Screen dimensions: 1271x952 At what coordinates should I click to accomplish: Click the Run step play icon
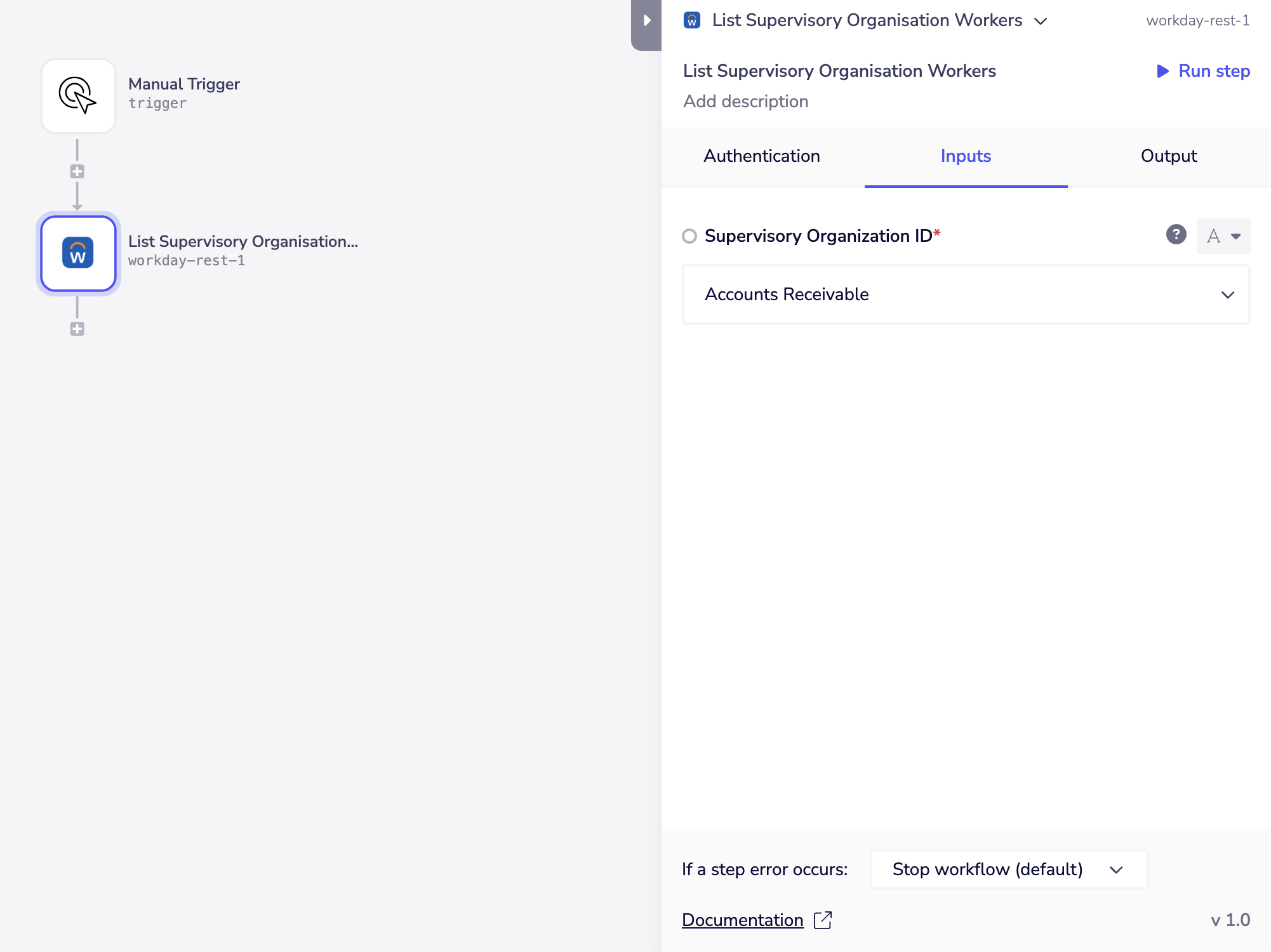(1162, 71)
